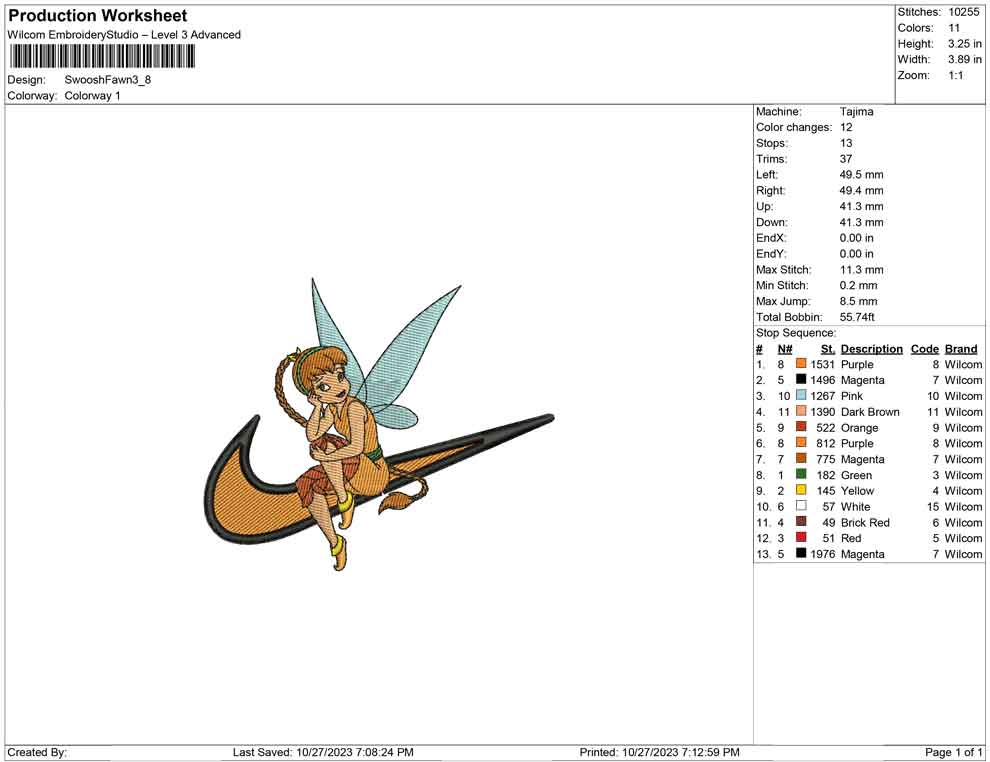Screen dimensions: 990x762
Task: Click the light blue swatch for stop 3 Pink
Action: click(801, 395)
